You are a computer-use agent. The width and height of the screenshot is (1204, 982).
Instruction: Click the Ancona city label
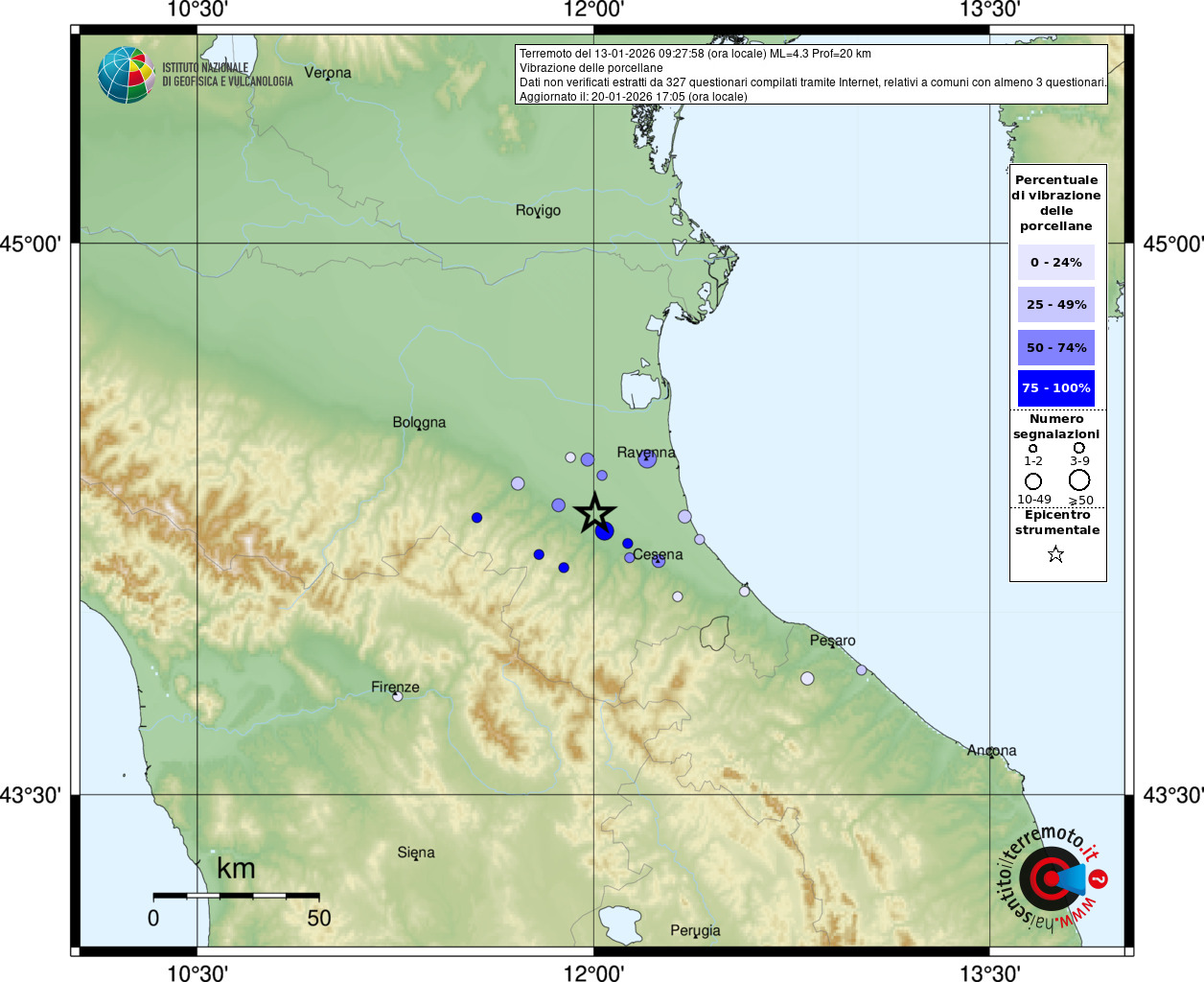991,751
